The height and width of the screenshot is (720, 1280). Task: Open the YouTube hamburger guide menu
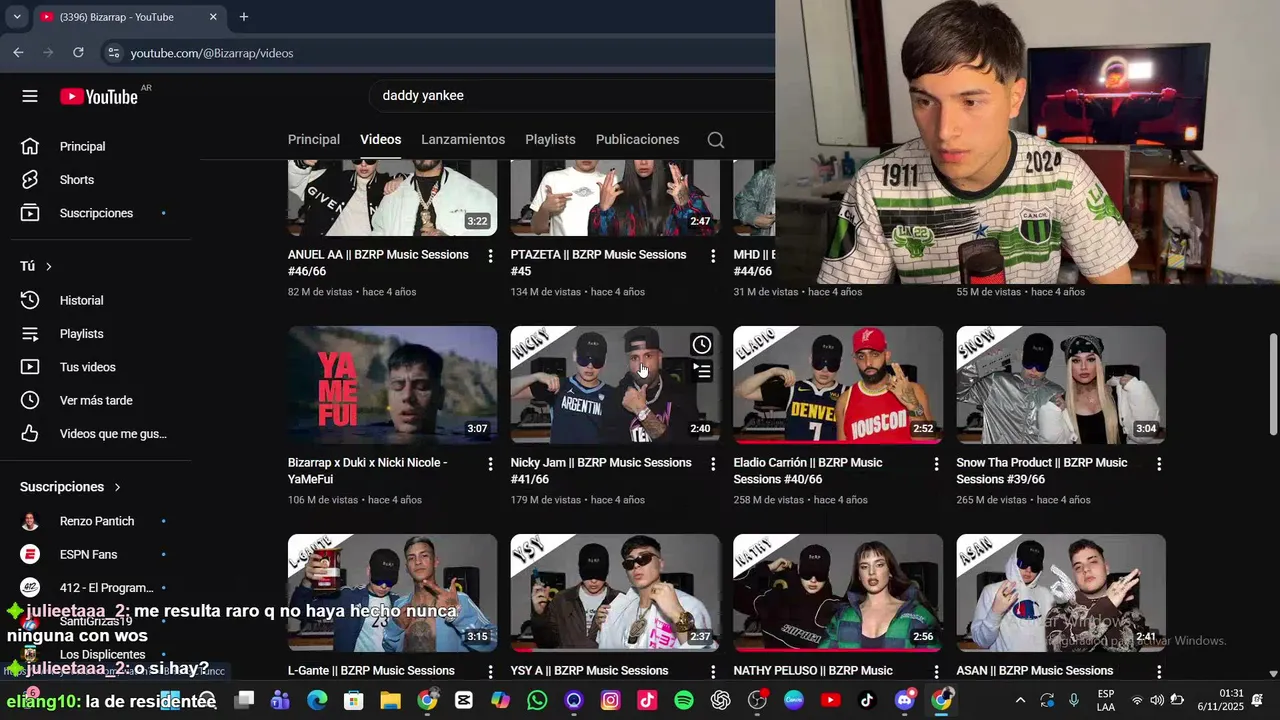point(30,96)
